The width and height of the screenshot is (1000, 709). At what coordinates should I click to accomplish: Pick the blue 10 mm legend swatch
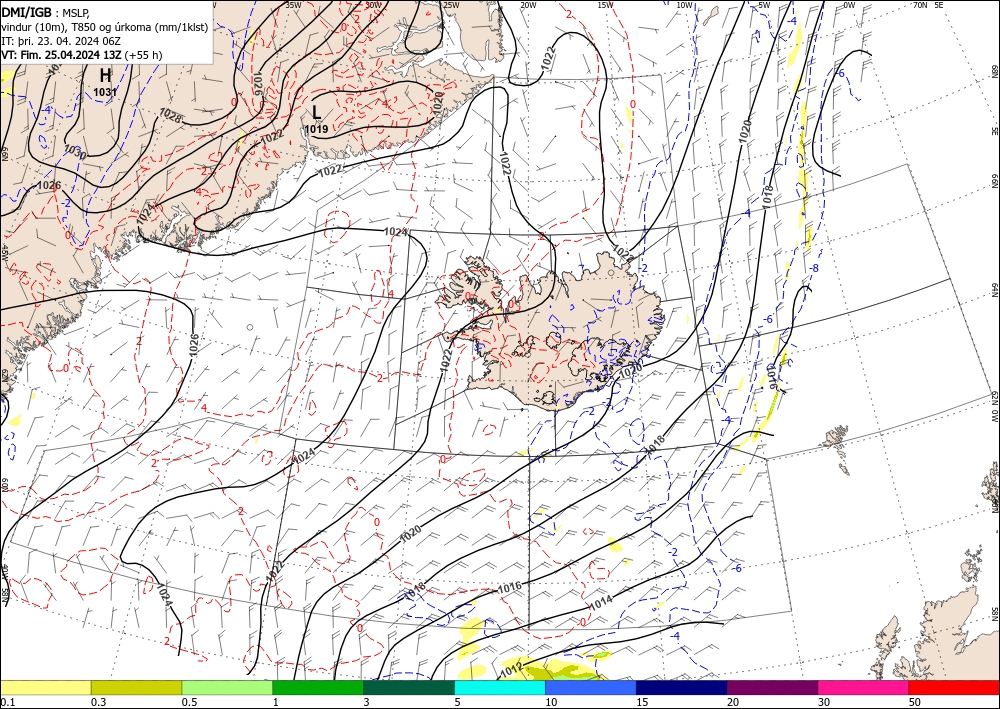(x=591, y=687)
